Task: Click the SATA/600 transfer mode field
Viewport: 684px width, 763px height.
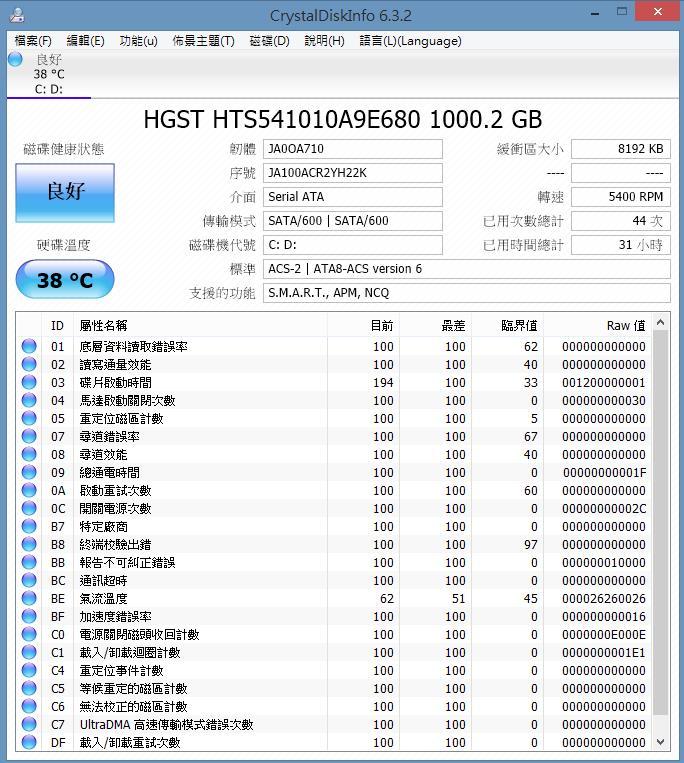Action: tap(353, 221)
